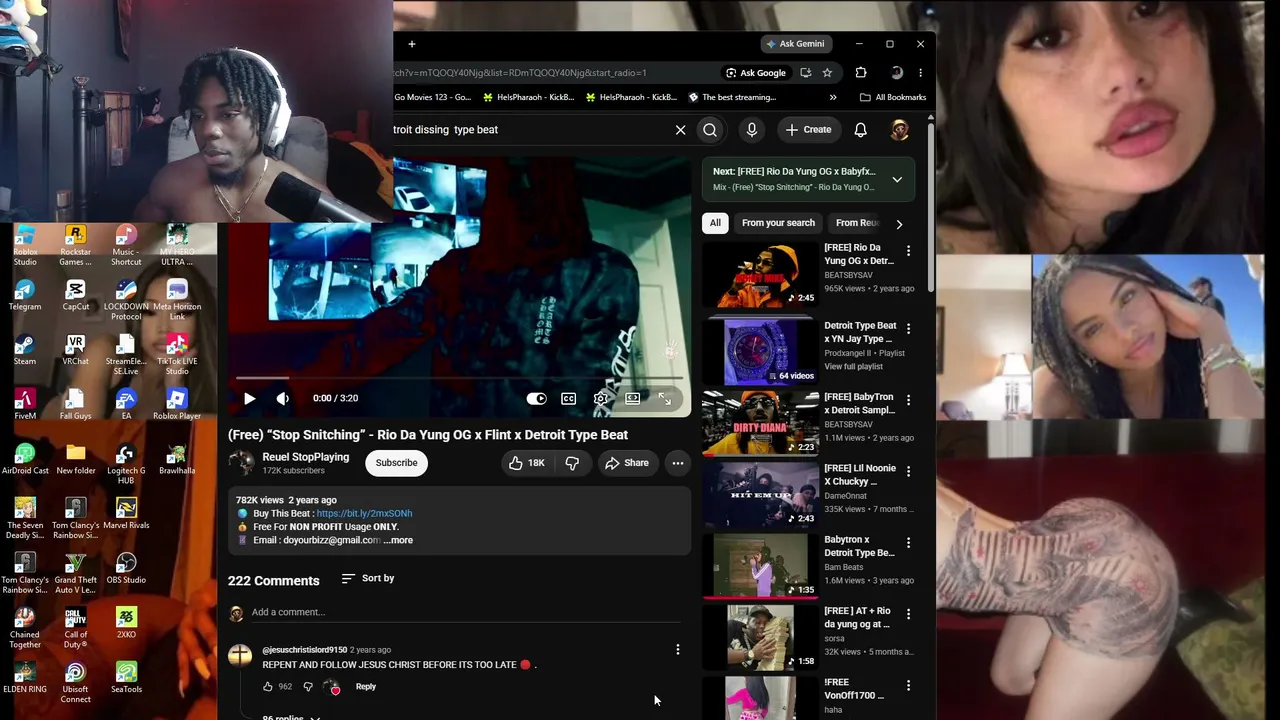Click the Add a comment field
This screenshot has height=720, width=1280.
coord(468,612)
